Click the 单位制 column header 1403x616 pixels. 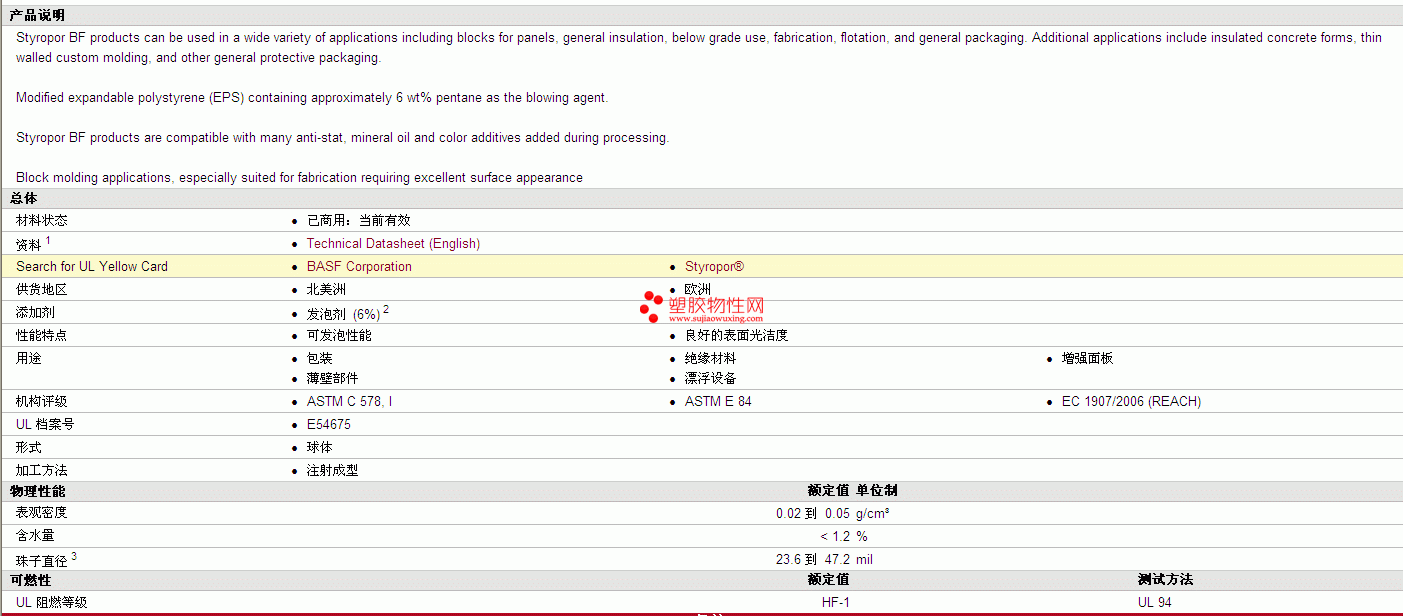(876, 490)
